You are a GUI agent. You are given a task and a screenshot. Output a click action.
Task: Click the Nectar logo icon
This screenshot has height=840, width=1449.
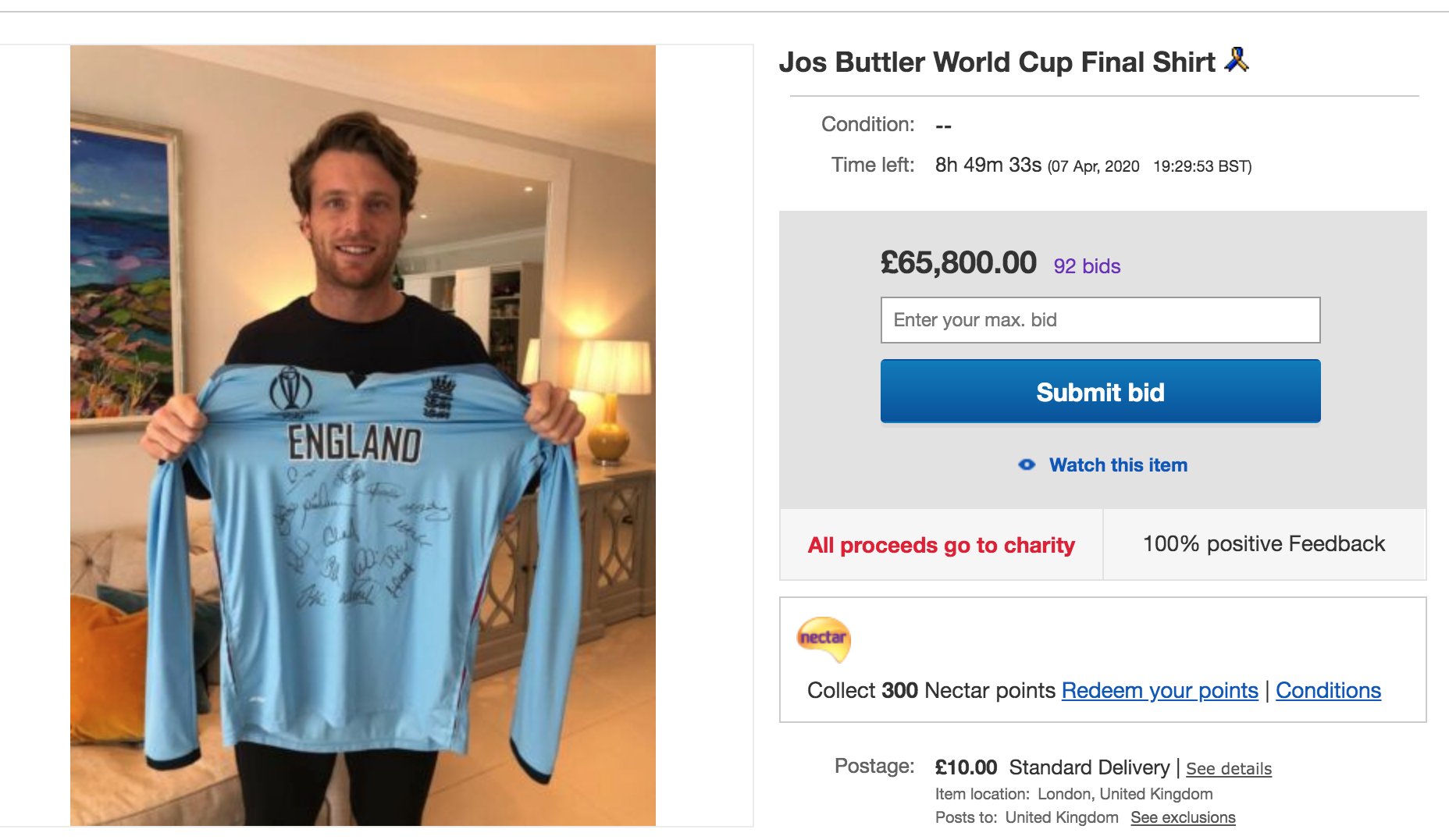coord(824,639)
